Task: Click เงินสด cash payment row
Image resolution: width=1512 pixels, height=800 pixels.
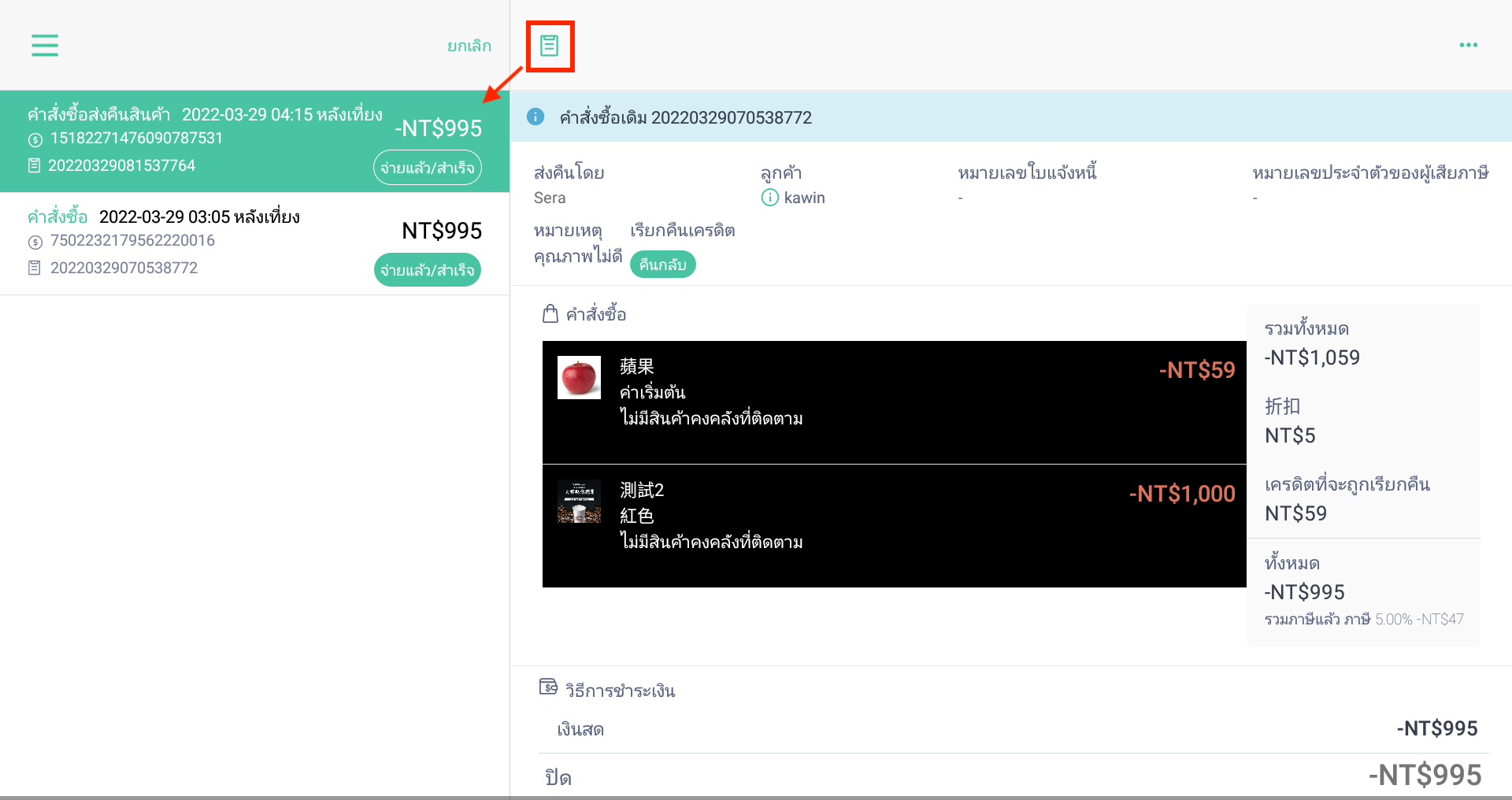Action: (1014, 729)
